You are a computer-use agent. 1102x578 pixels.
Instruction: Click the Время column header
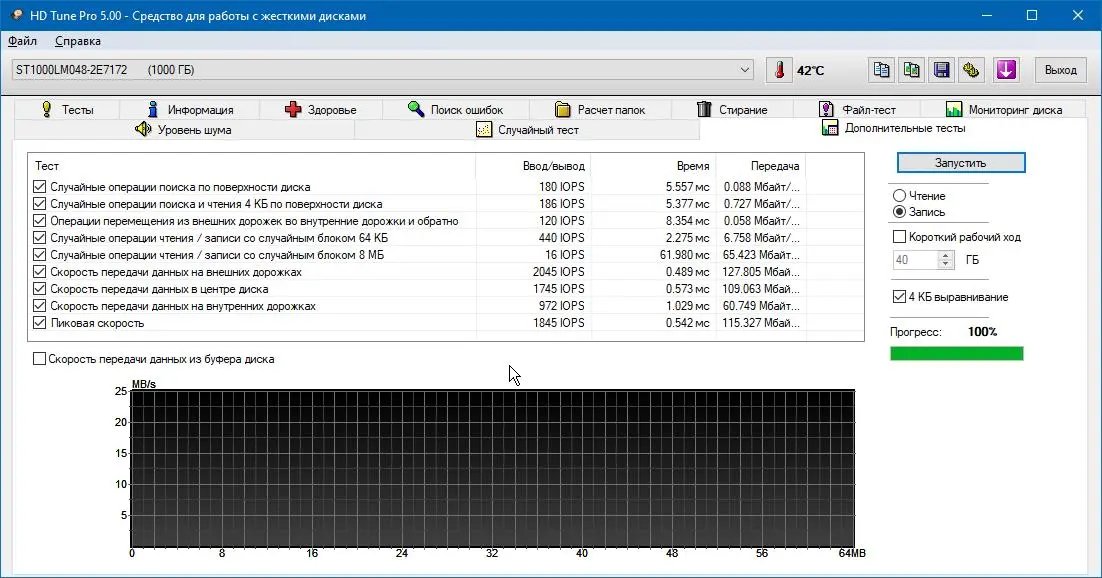(654, 166)
